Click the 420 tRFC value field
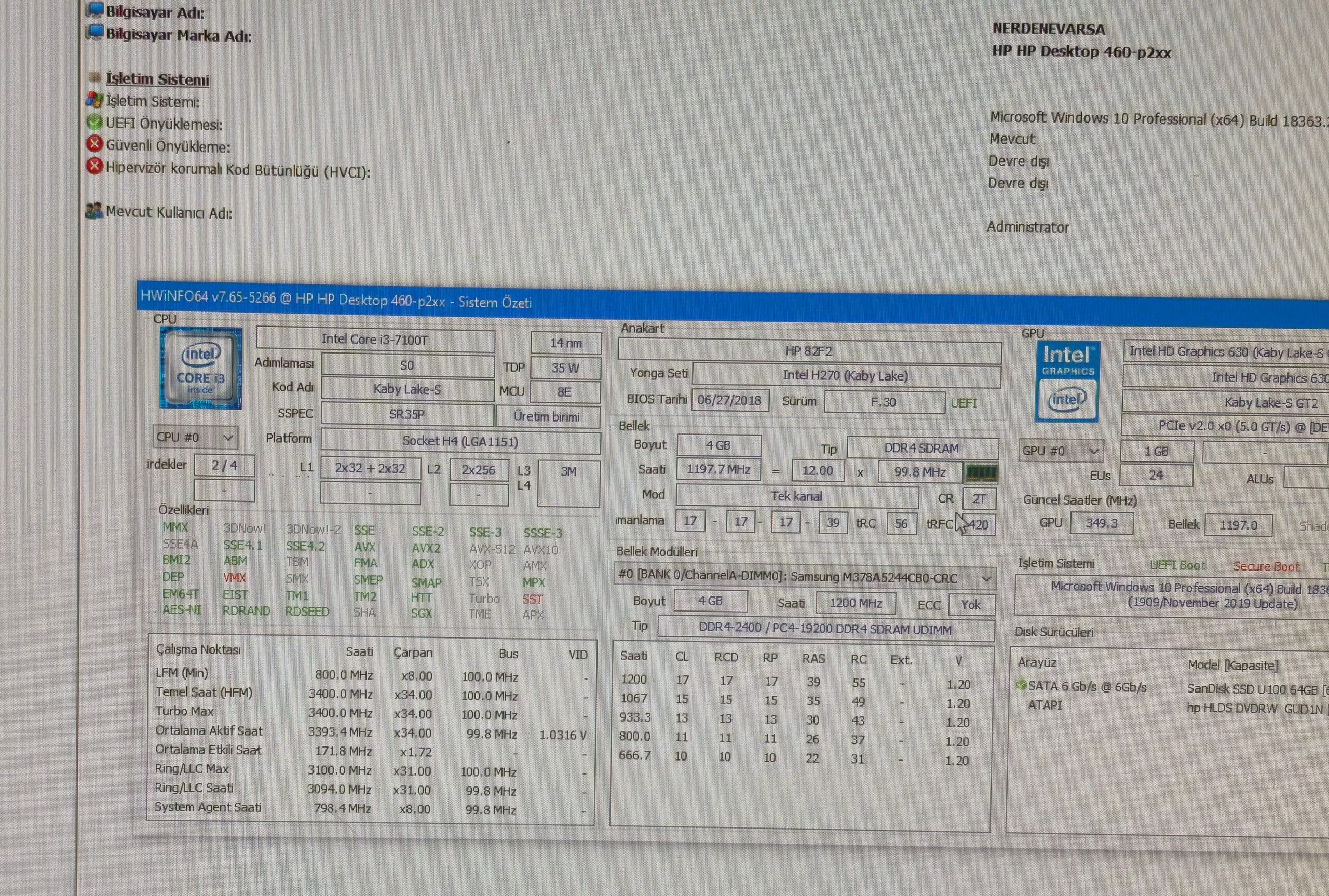The image size is (1329, 896). pyautogui.click(x=978, y=525)
